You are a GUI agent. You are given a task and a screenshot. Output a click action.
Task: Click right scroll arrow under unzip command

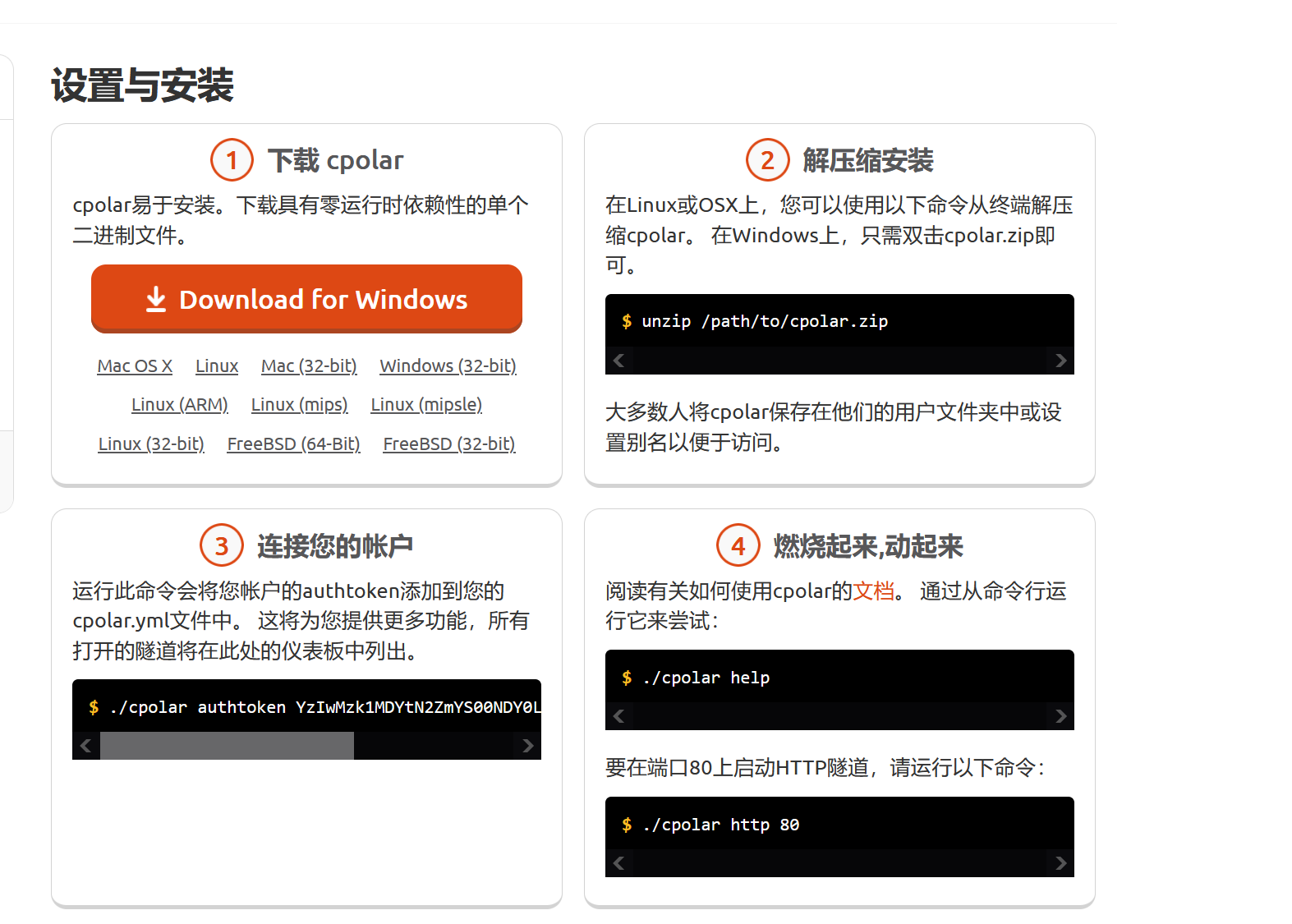click(1060, 361)
